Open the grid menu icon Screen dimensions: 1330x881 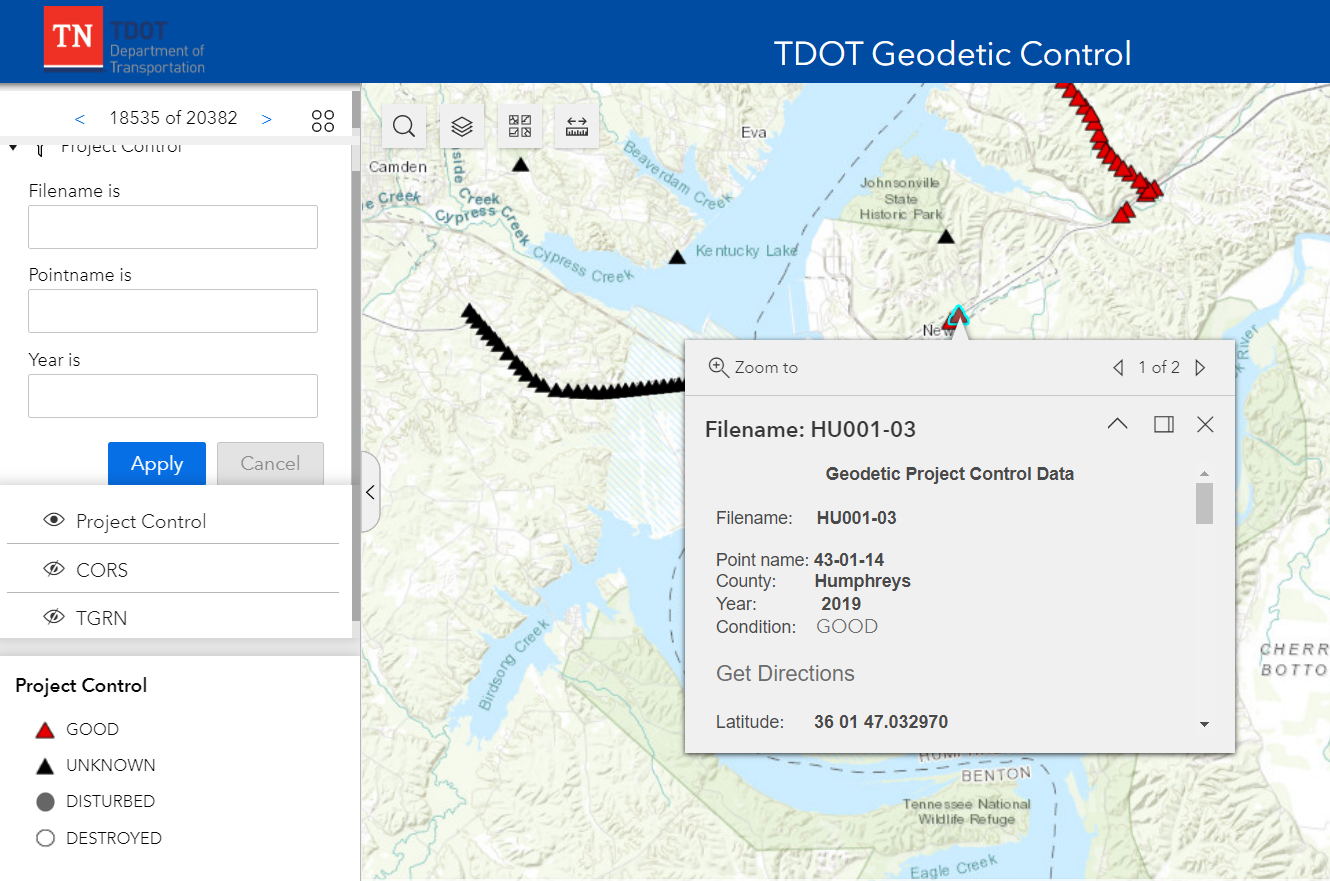click(x=323, y=121)
